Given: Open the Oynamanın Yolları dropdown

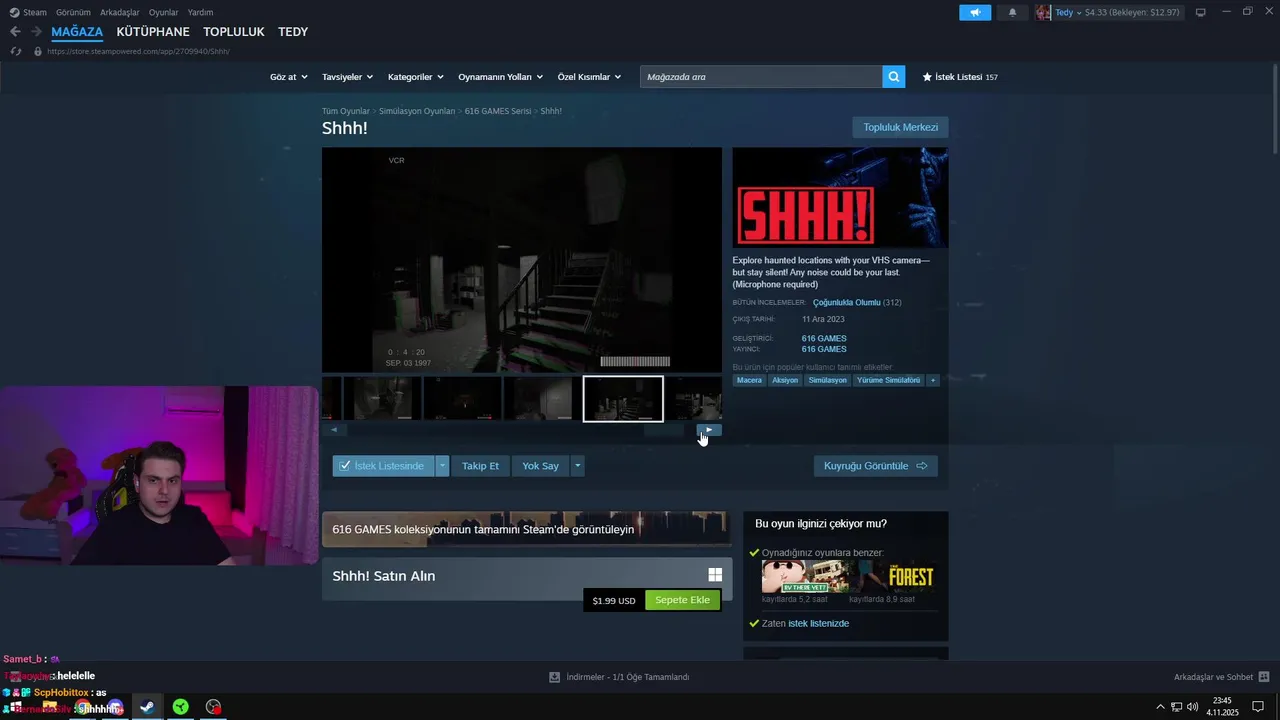Looking at the screenshot, I should (x=500, y=77).
